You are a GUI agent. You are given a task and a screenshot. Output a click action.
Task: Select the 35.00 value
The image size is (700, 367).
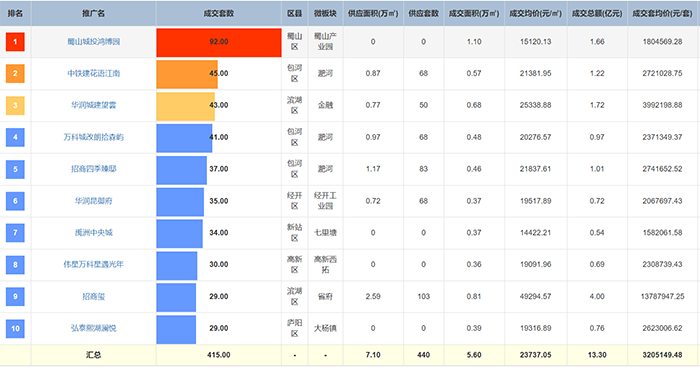[219, 201]
